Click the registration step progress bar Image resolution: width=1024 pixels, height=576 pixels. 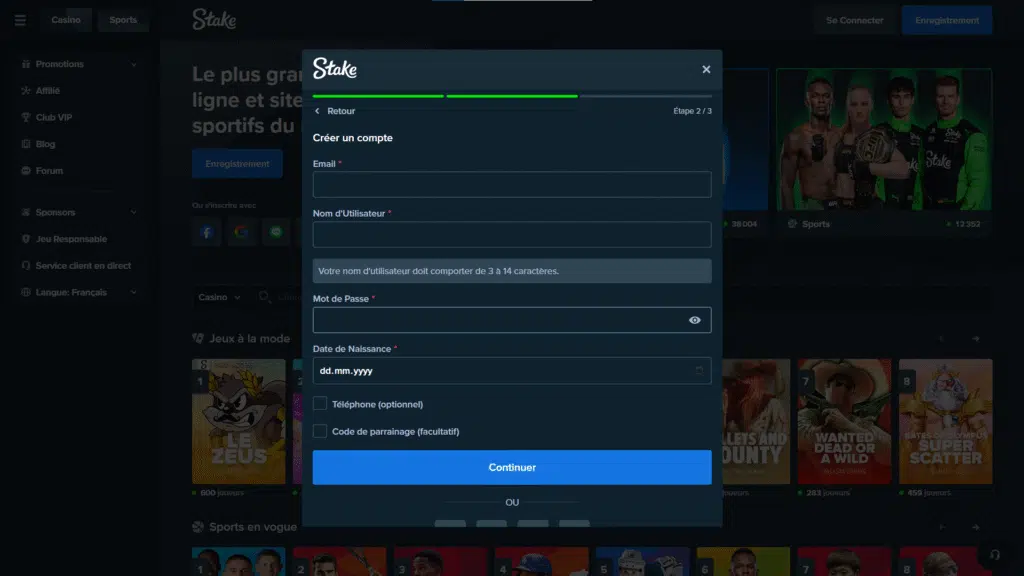click(x=512, y=96)
